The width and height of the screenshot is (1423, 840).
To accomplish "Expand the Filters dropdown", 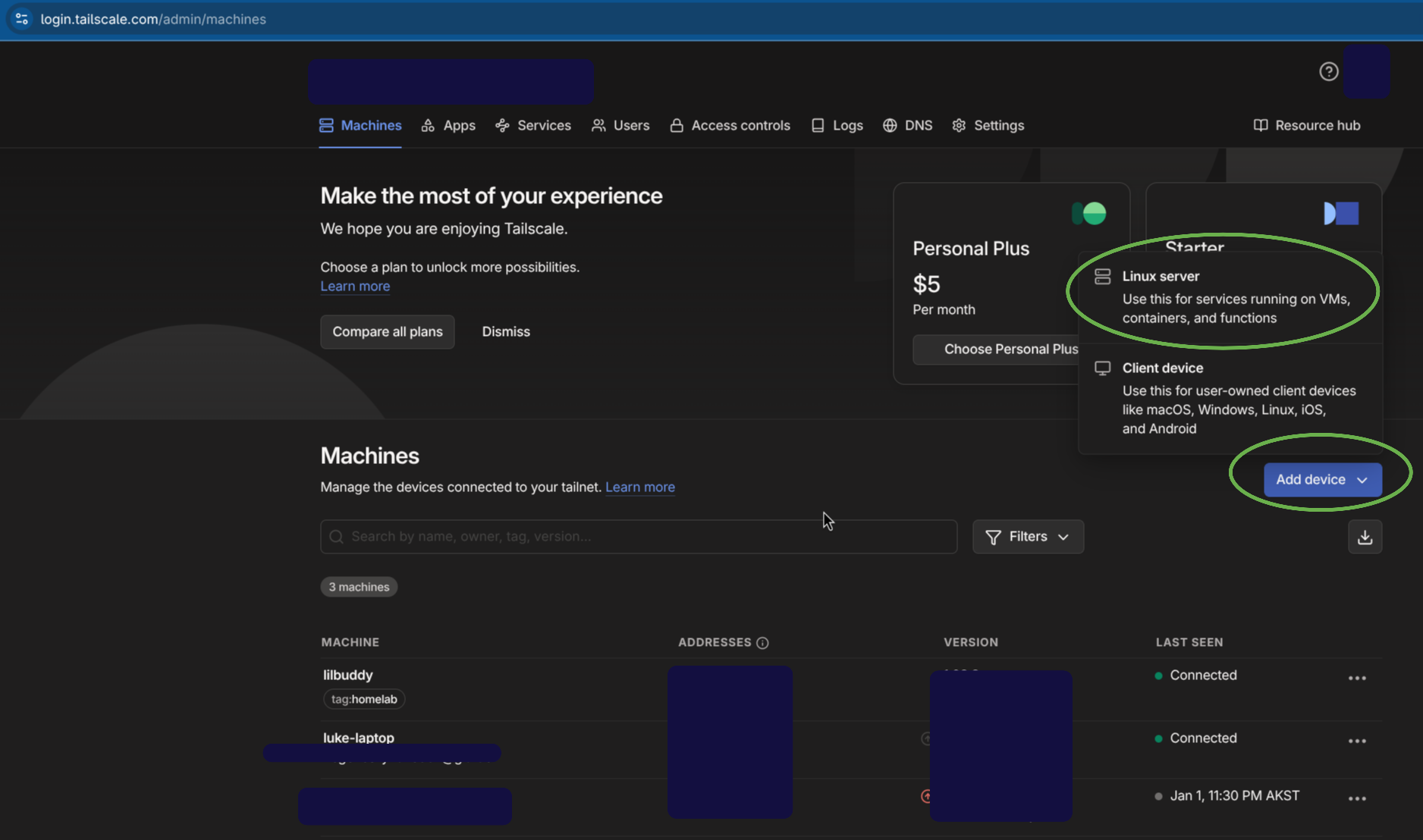I will (x=1028, y=537).
